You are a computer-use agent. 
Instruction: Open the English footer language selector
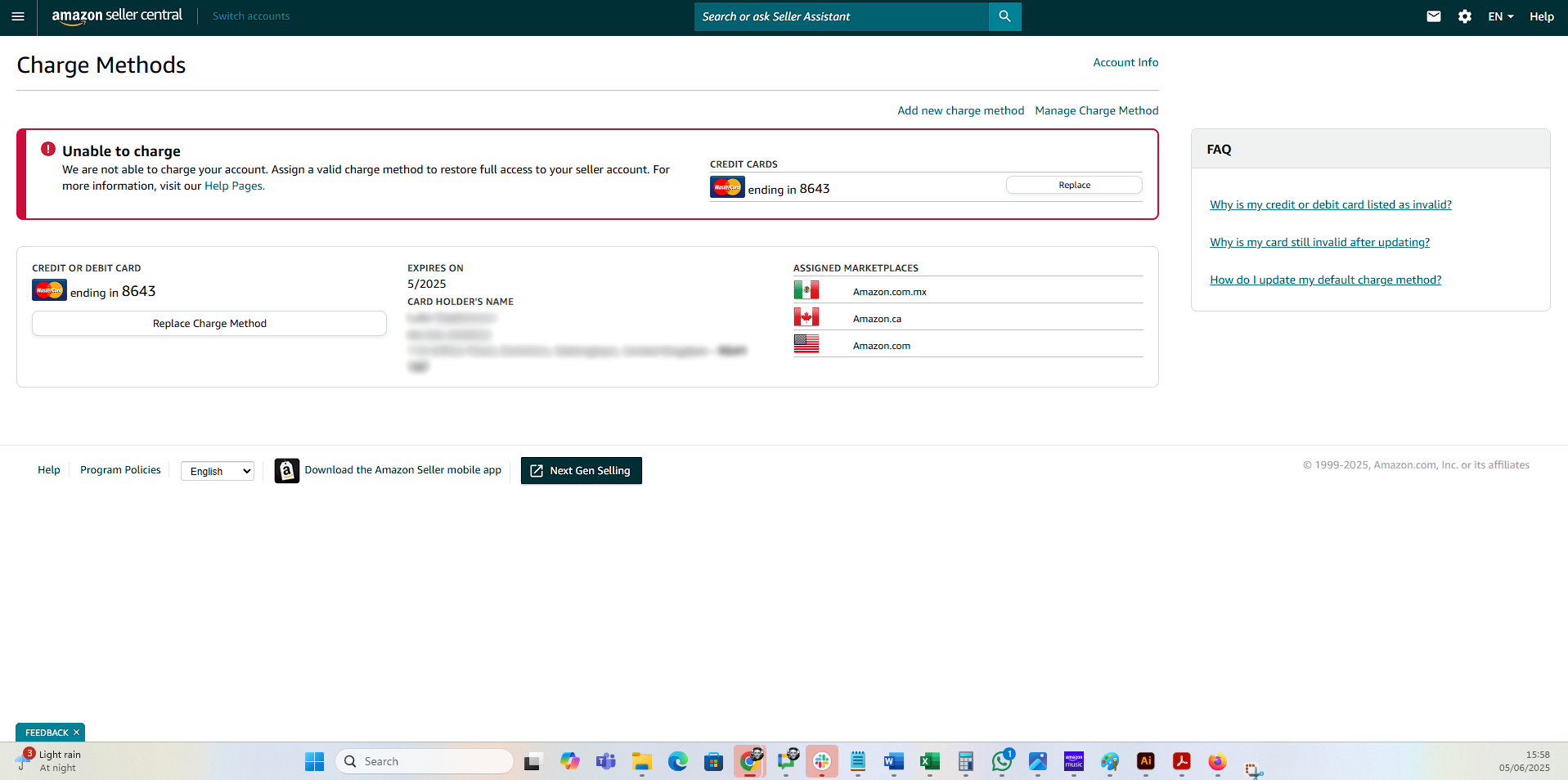coord(218,471)
